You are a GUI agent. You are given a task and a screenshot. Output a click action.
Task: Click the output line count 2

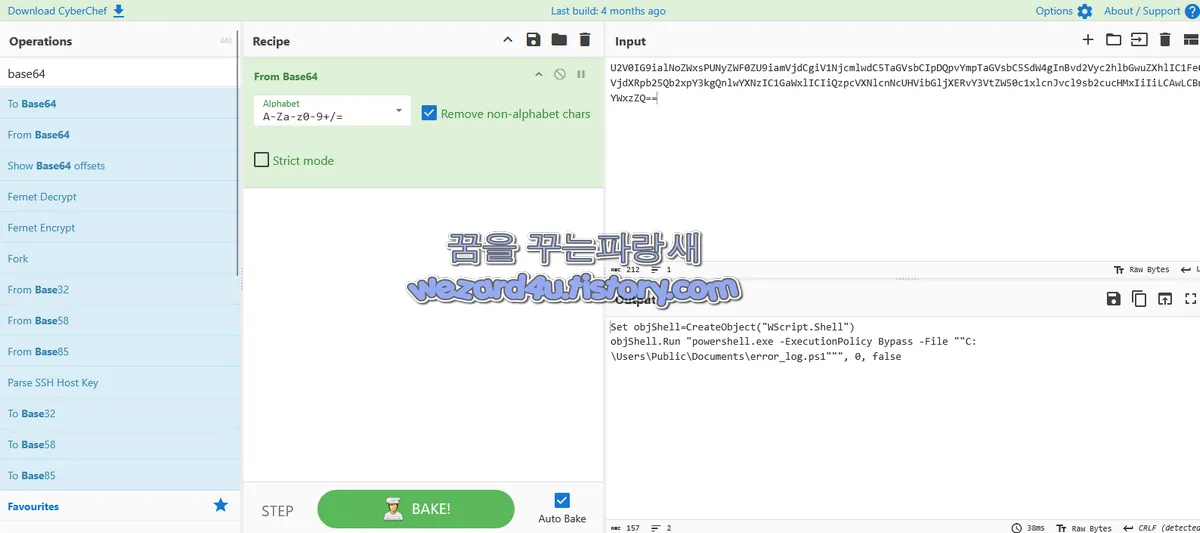coord(669,528)
